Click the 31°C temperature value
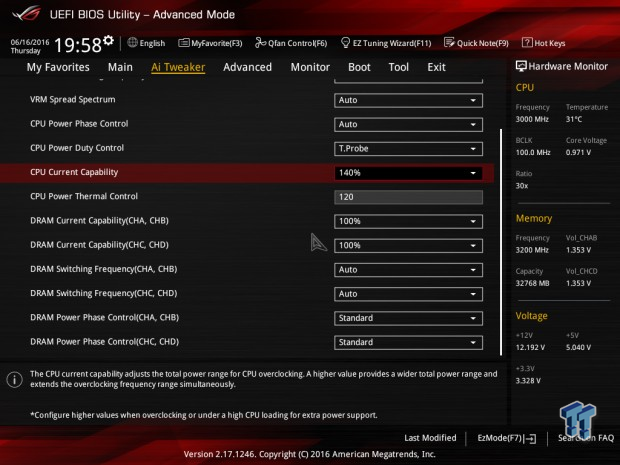The height and width of the screenshot is (465, 620). 574,119
